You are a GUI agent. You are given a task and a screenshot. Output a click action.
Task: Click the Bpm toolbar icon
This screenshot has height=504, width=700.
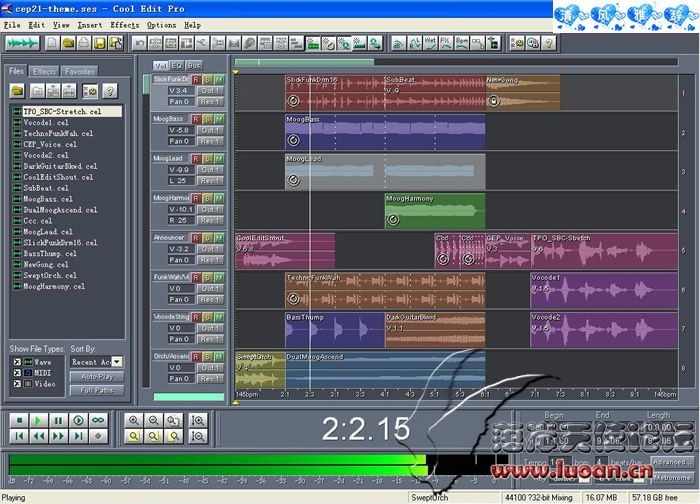[x=462, y=43]
